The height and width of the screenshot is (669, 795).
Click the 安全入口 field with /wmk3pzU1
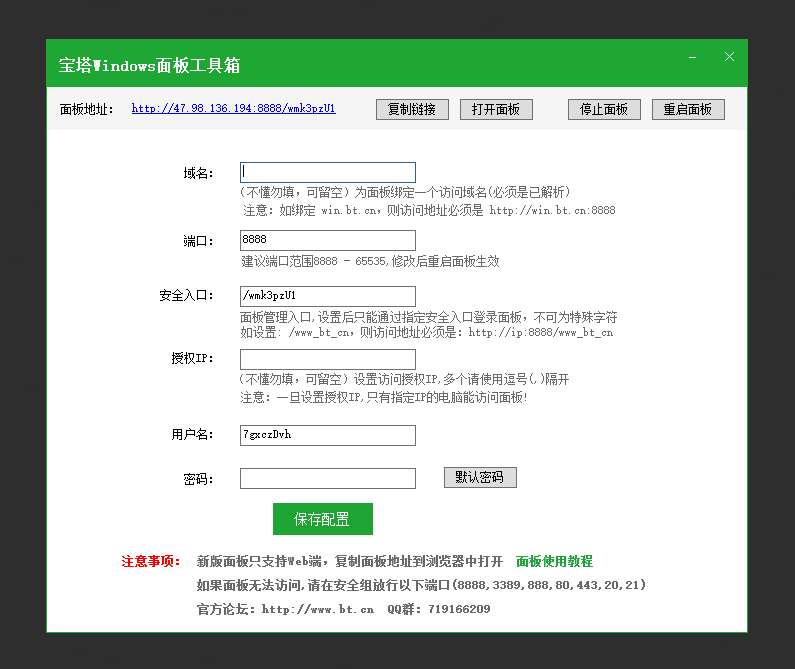pyautogui.click(x=328, y=296)
